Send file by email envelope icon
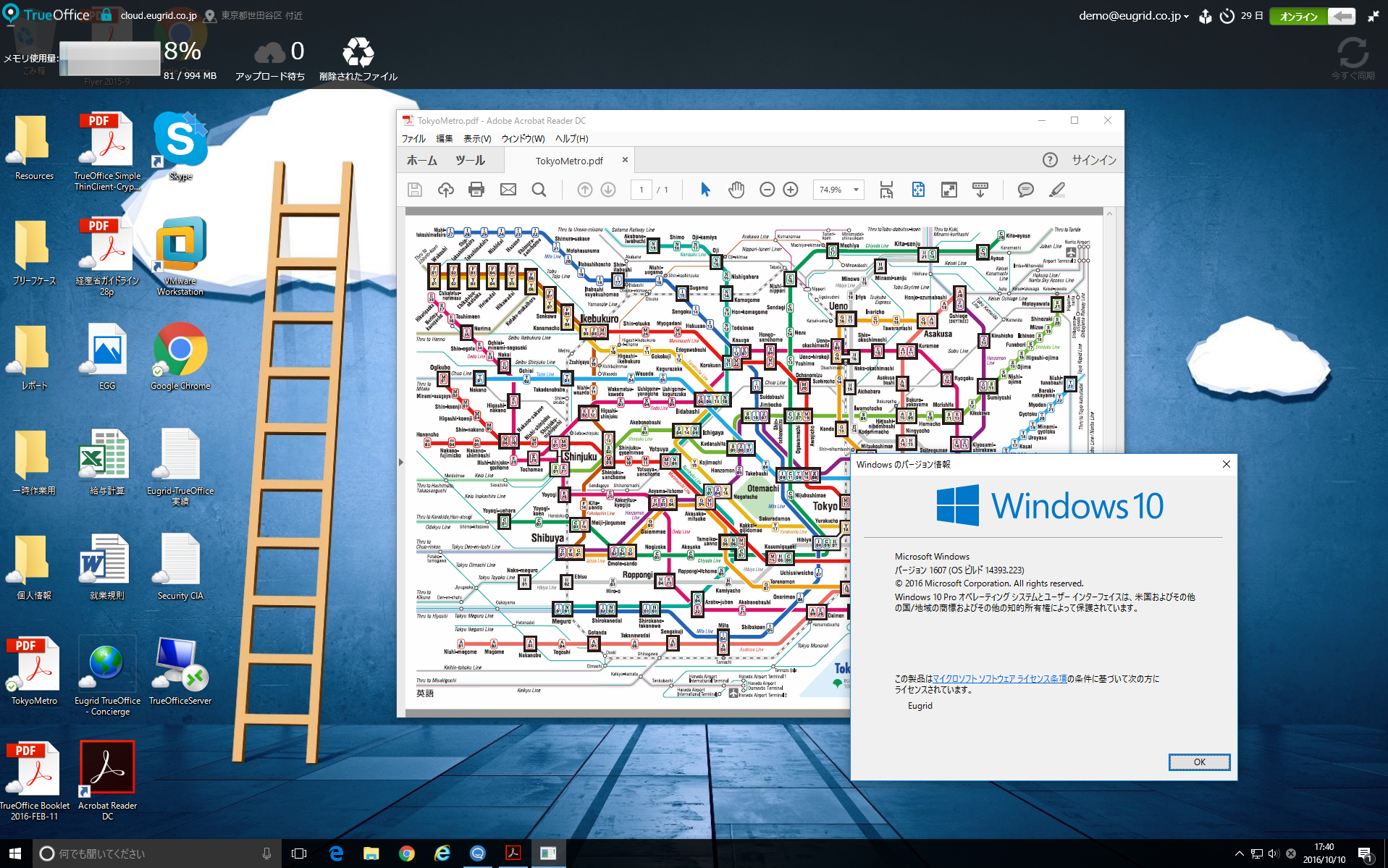 click(508, 190)
